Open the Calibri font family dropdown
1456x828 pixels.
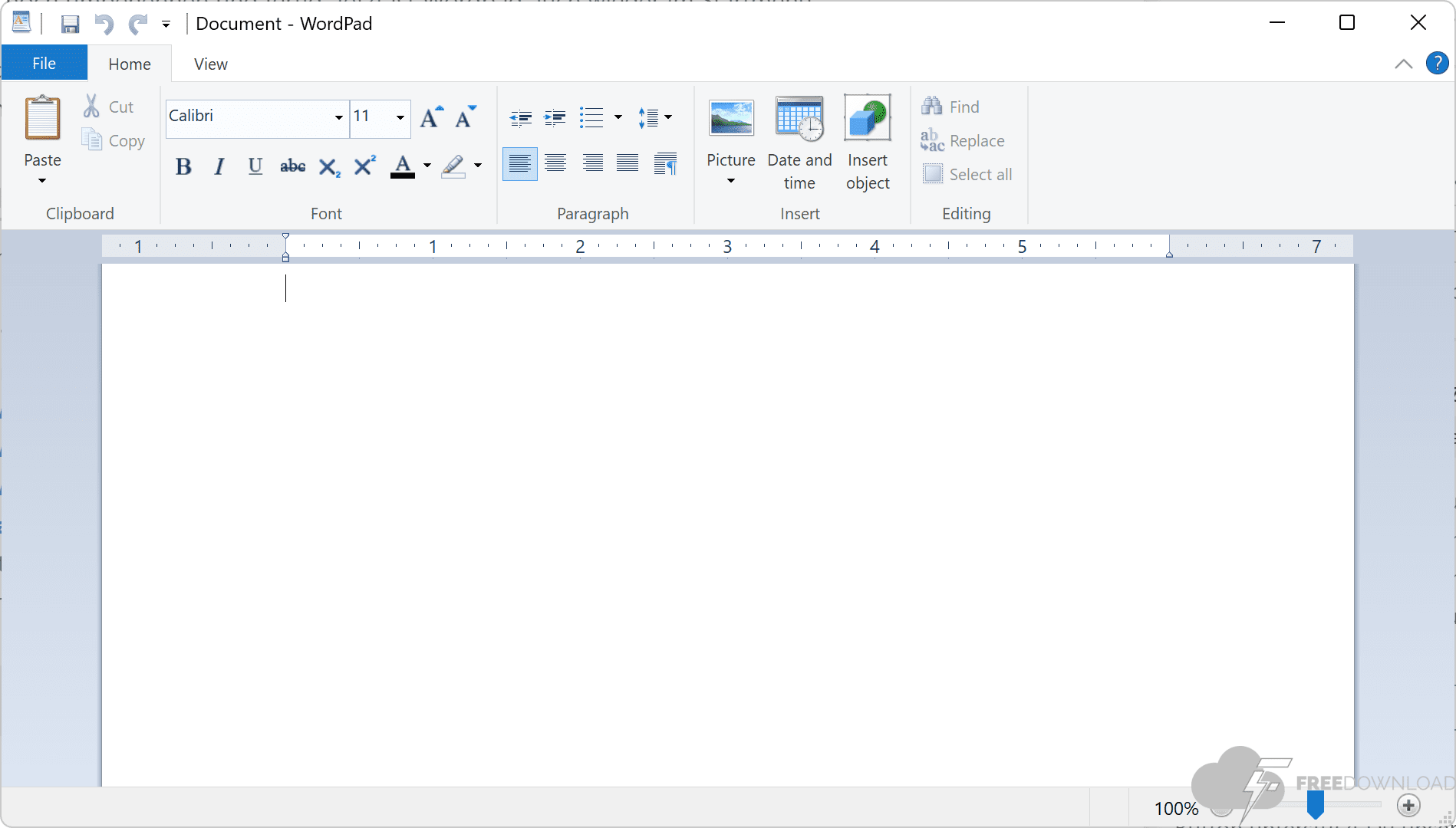[x=338, y=117]
